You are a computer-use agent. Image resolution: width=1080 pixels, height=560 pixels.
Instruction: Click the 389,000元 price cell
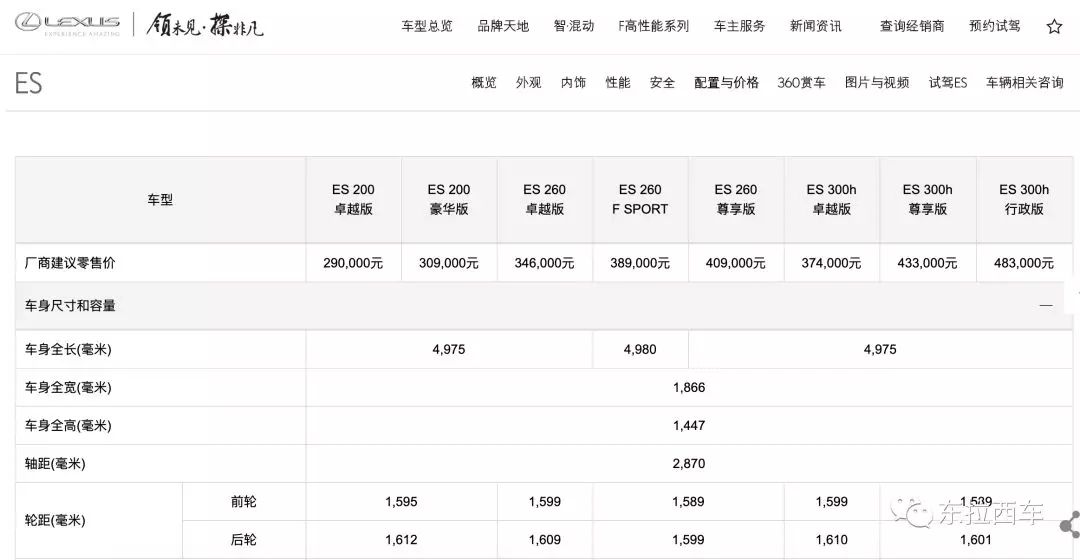pos(640,263)
